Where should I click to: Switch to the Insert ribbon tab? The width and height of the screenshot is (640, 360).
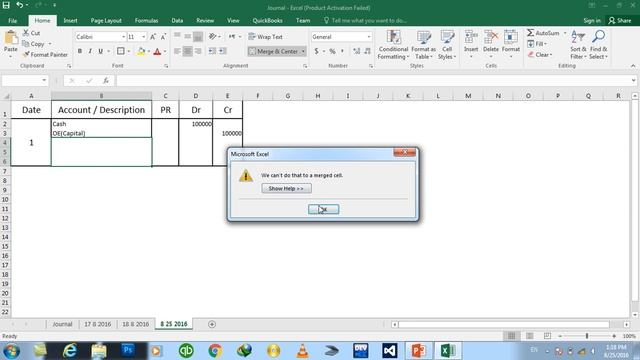coord(70,20)
